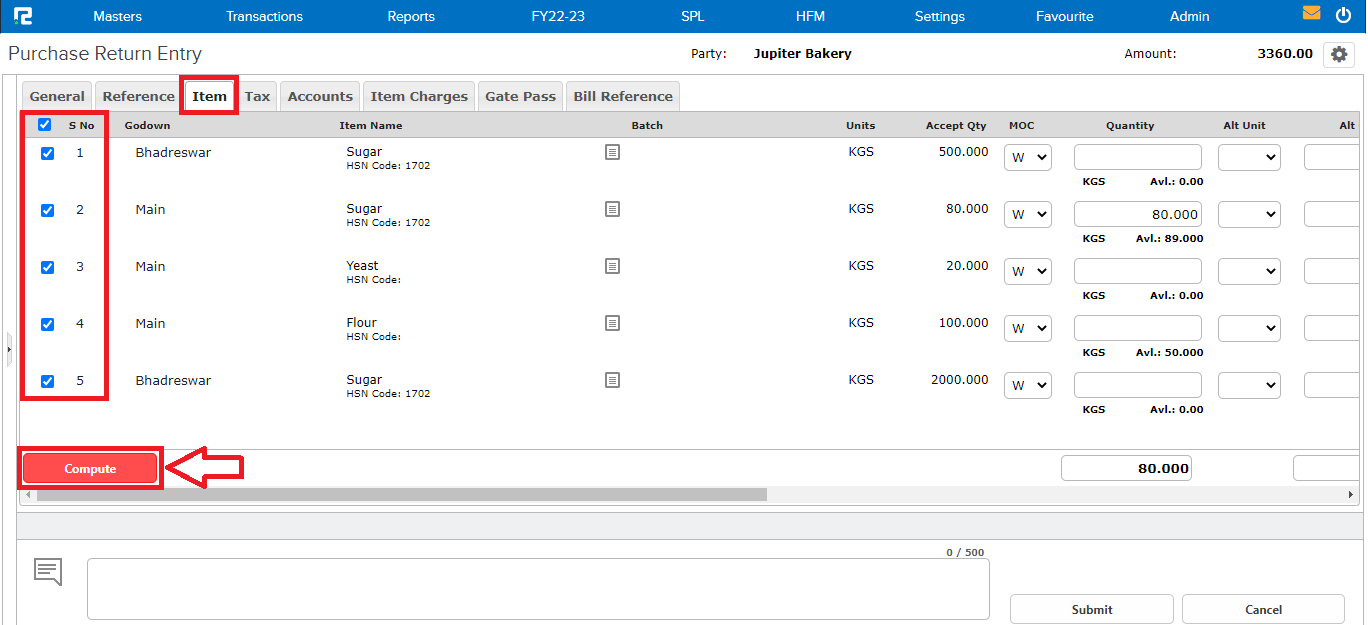The height and width of the screenshot is (625, 1368).
Task: Uncheck the checkbox for row 5
Action: (x=47, y=382)
